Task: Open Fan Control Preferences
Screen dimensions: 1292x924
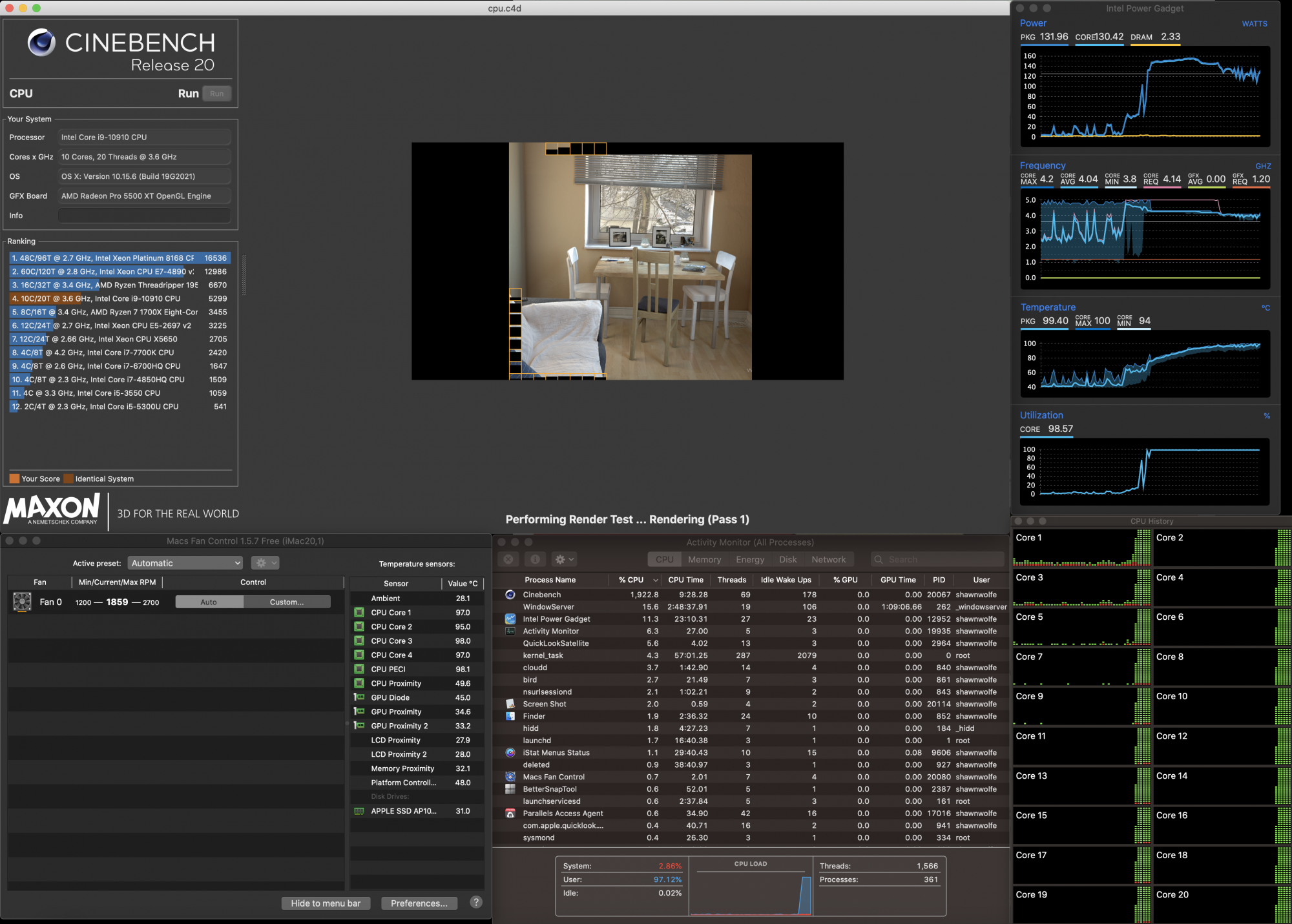Action: tap(419, 903)
